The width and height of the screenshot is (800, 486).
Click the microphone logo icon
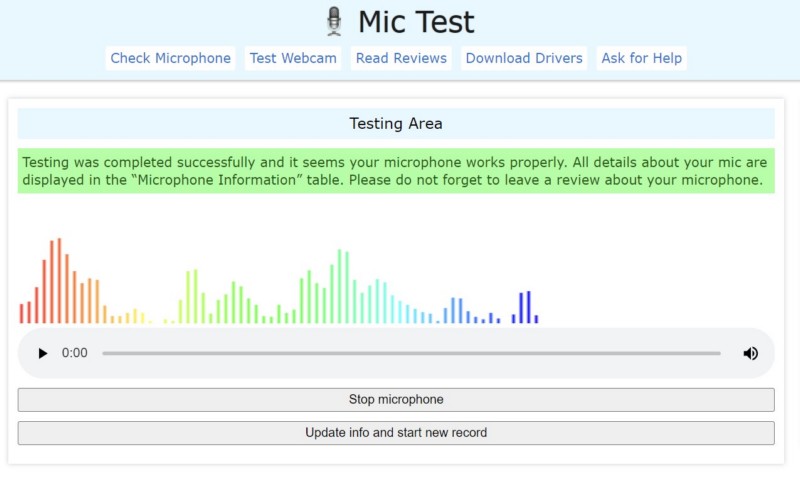click(334, 21)
